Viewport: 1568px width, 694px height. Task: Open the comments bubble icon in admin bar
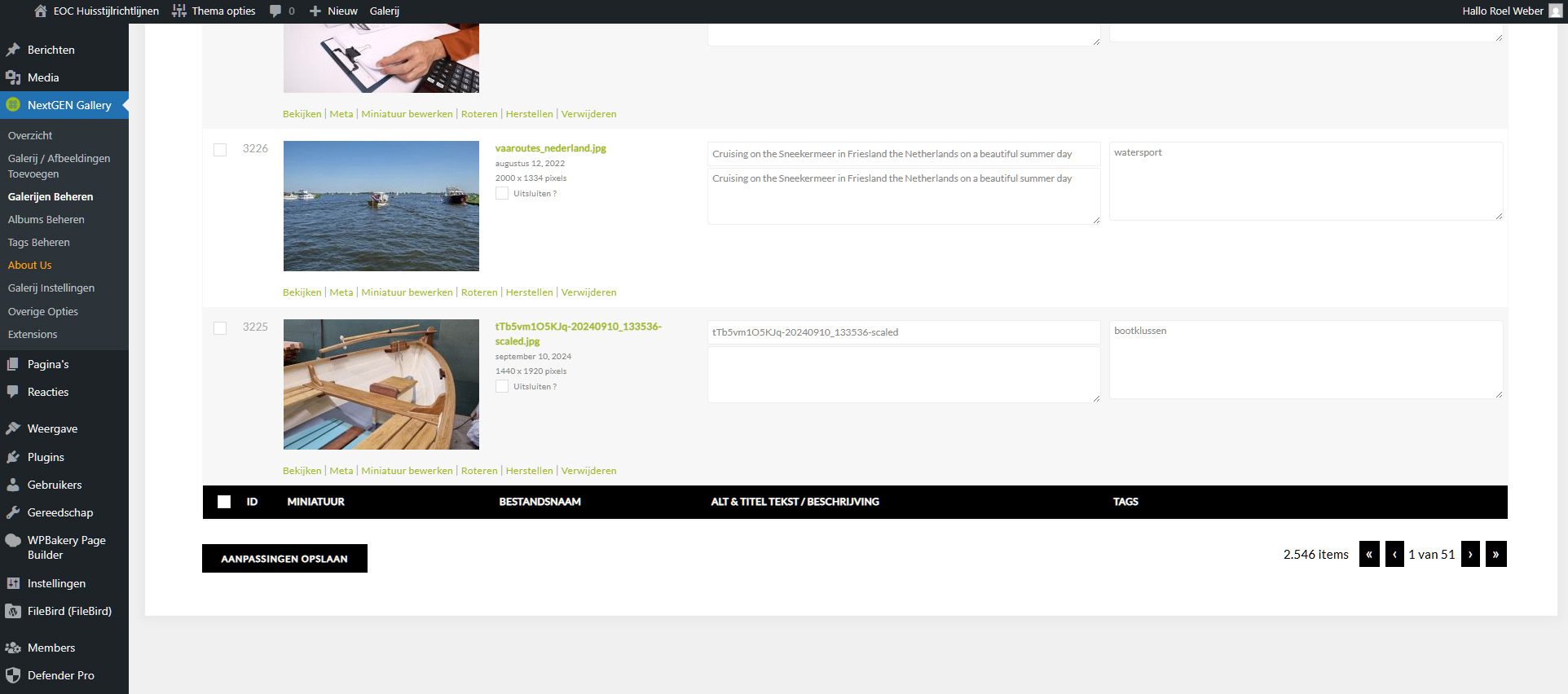pyautogui.click(x=275, y=11)
